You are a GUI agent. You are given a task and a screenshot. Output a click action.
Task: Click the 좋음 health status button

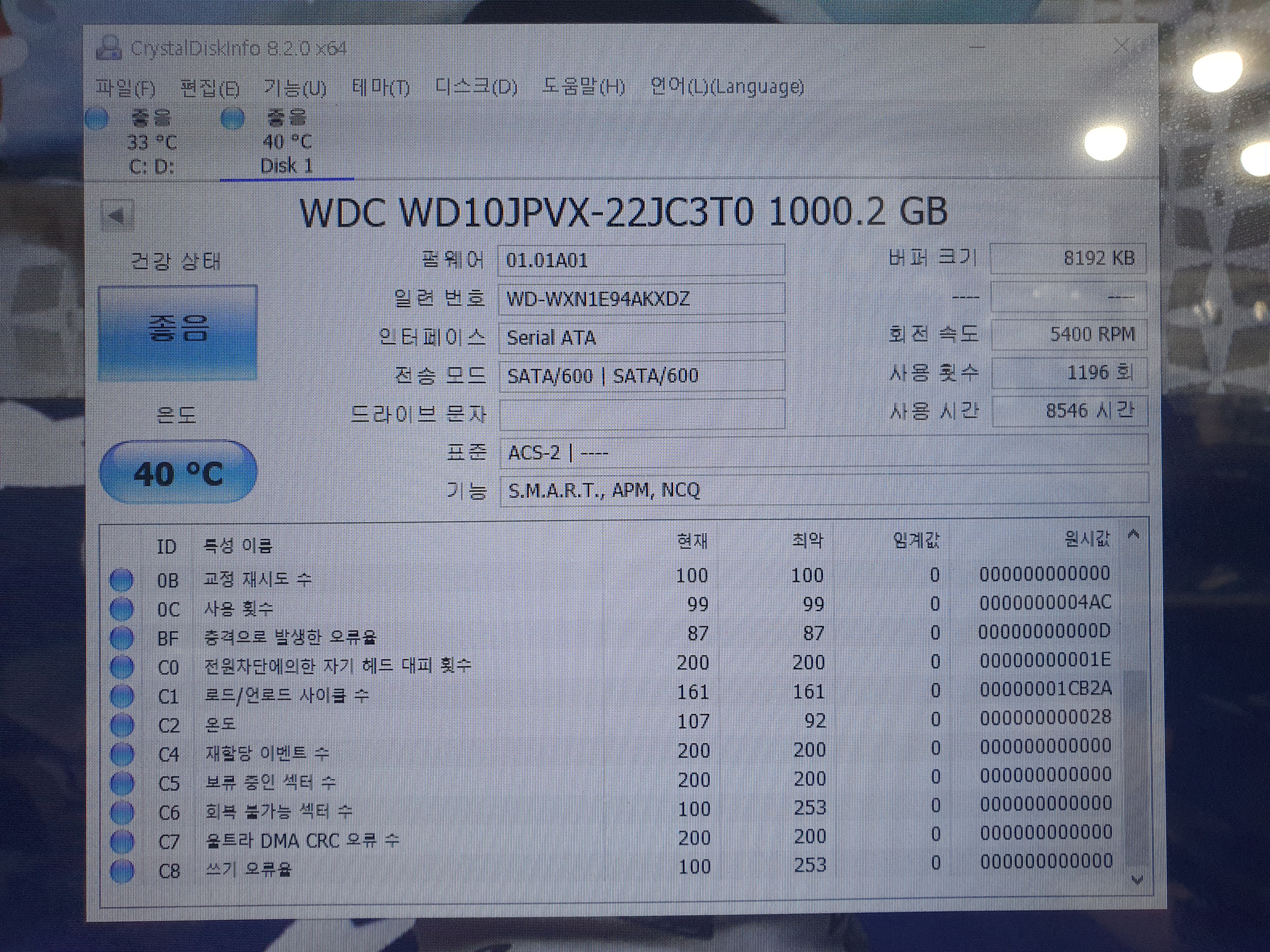point(178,332)
